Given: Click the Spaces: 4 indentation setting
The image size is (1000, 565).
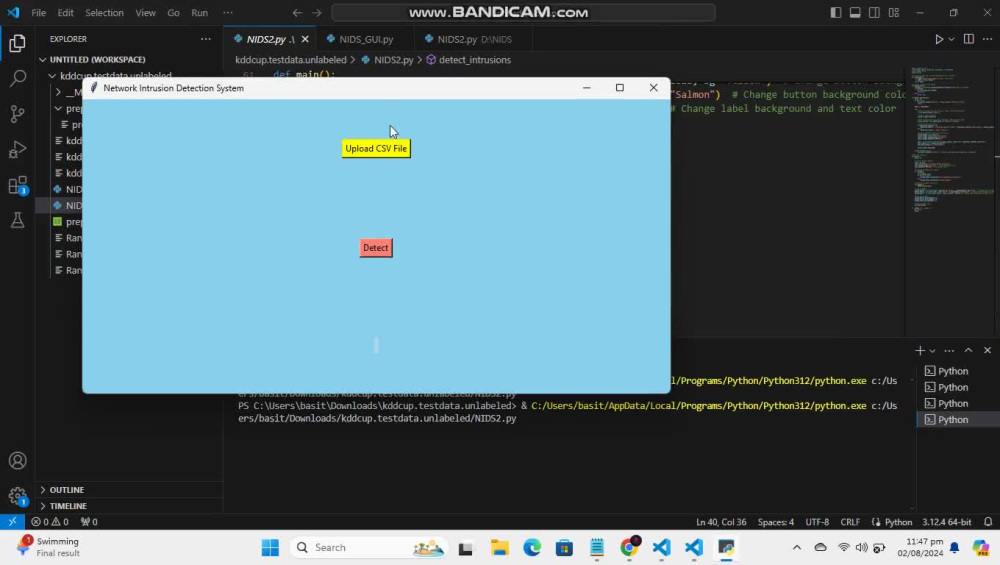Looking at the screenshot, I should [776, 522].
